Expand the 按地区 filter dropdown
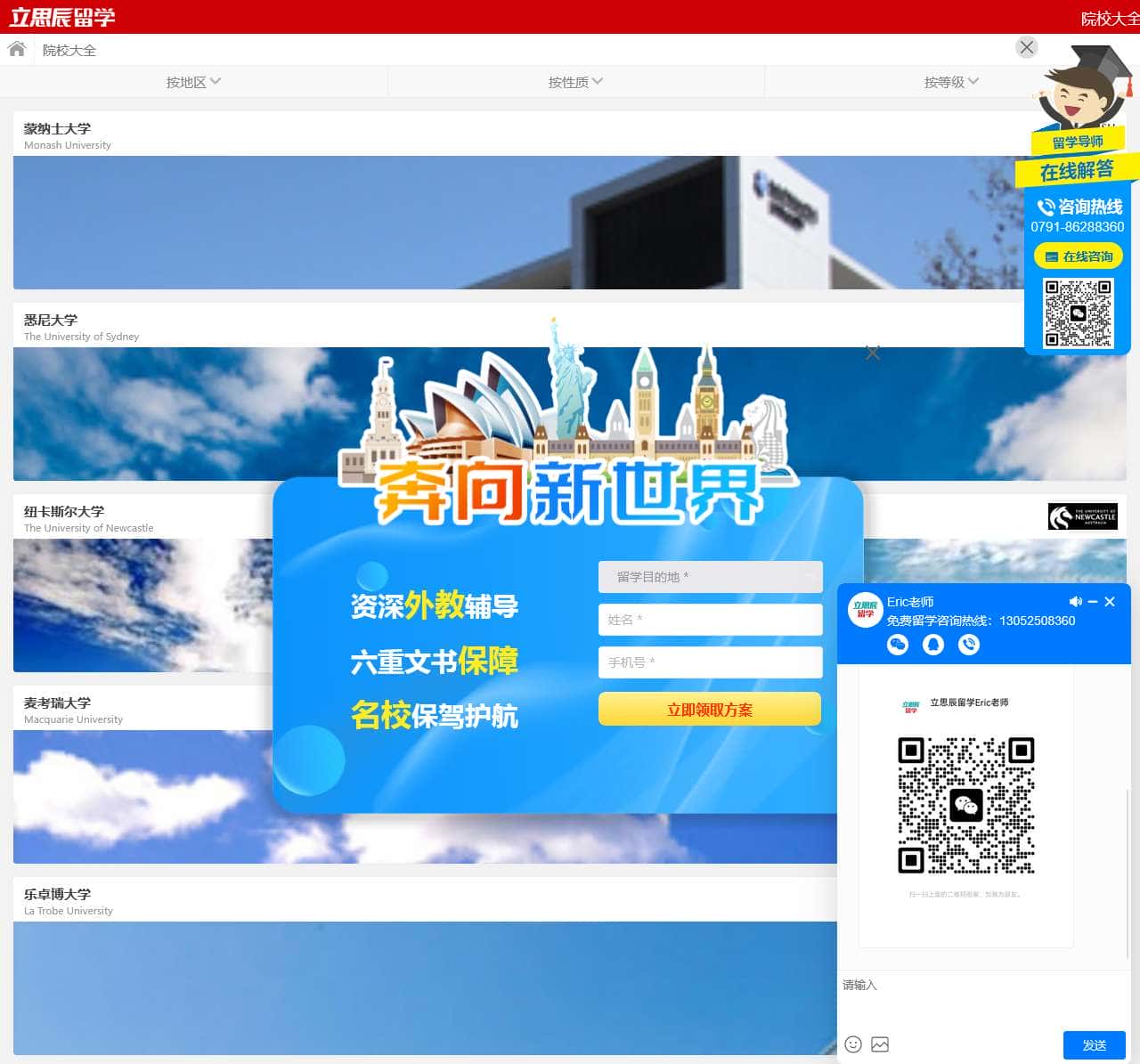This screenshot has height=1064, width=1140. (x=193, y=82)
